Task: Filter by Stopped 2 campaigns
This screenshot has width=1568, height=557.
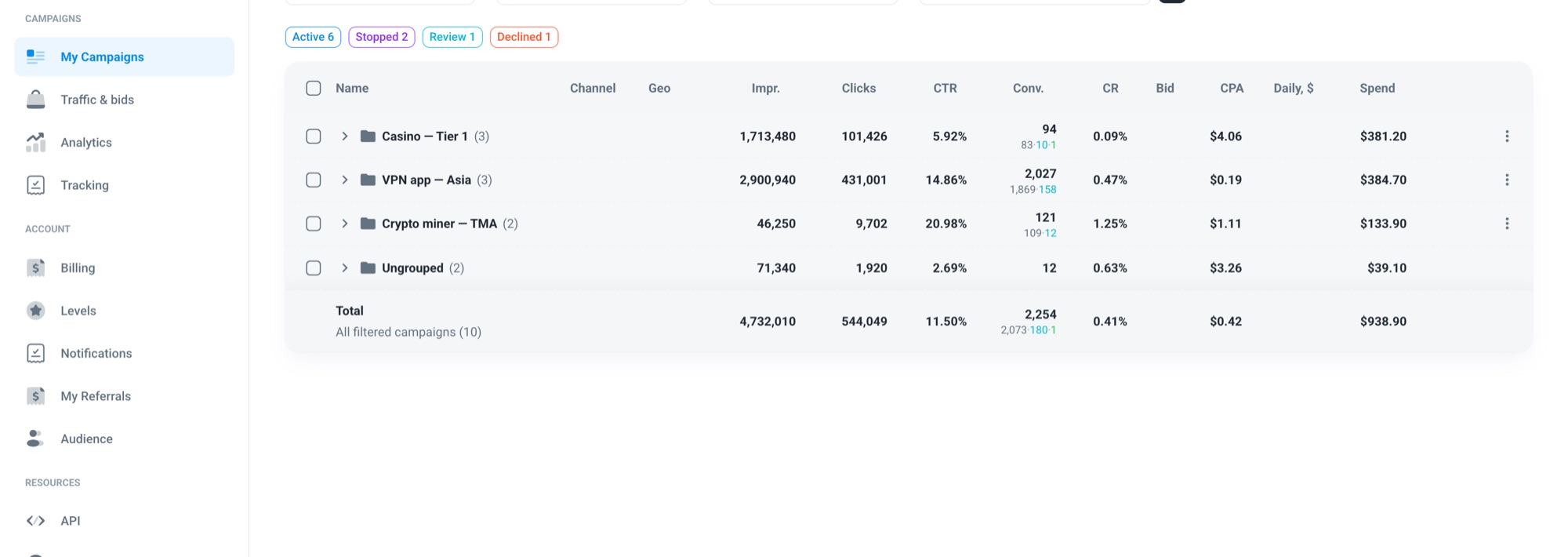Action: pos(382,37)
